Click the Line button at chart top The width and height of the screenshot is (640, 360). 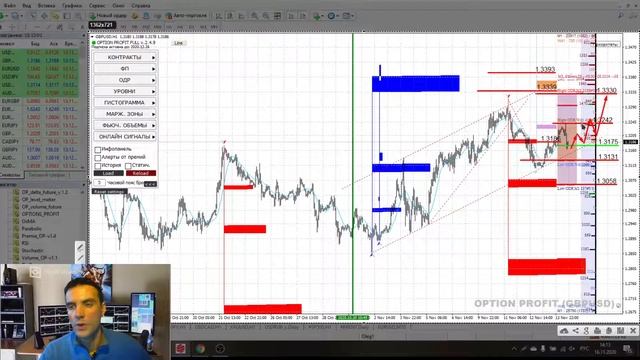[178, 43]
